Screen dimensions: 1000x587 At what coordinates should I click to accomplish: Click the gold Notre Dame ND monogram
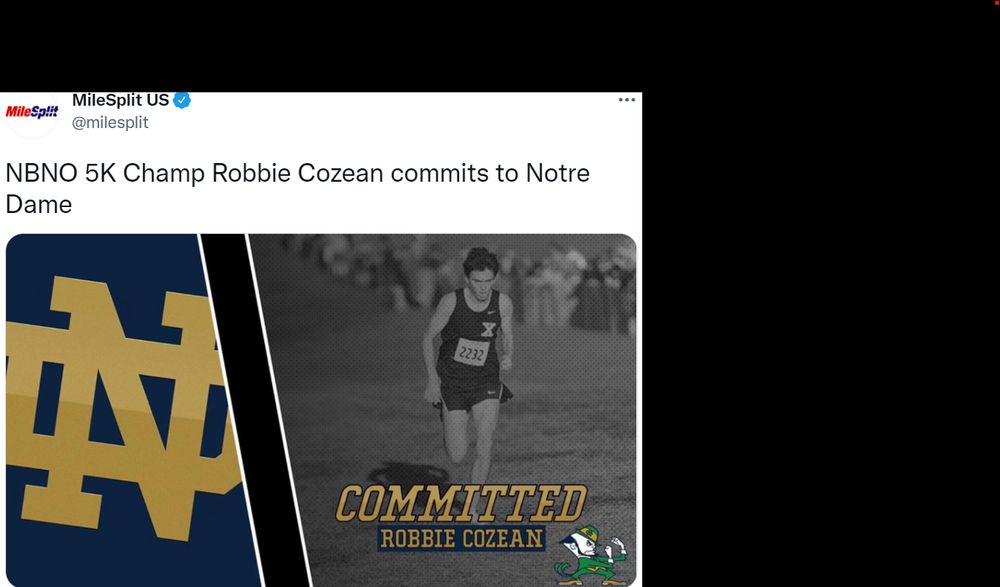[x=115, y=410]
